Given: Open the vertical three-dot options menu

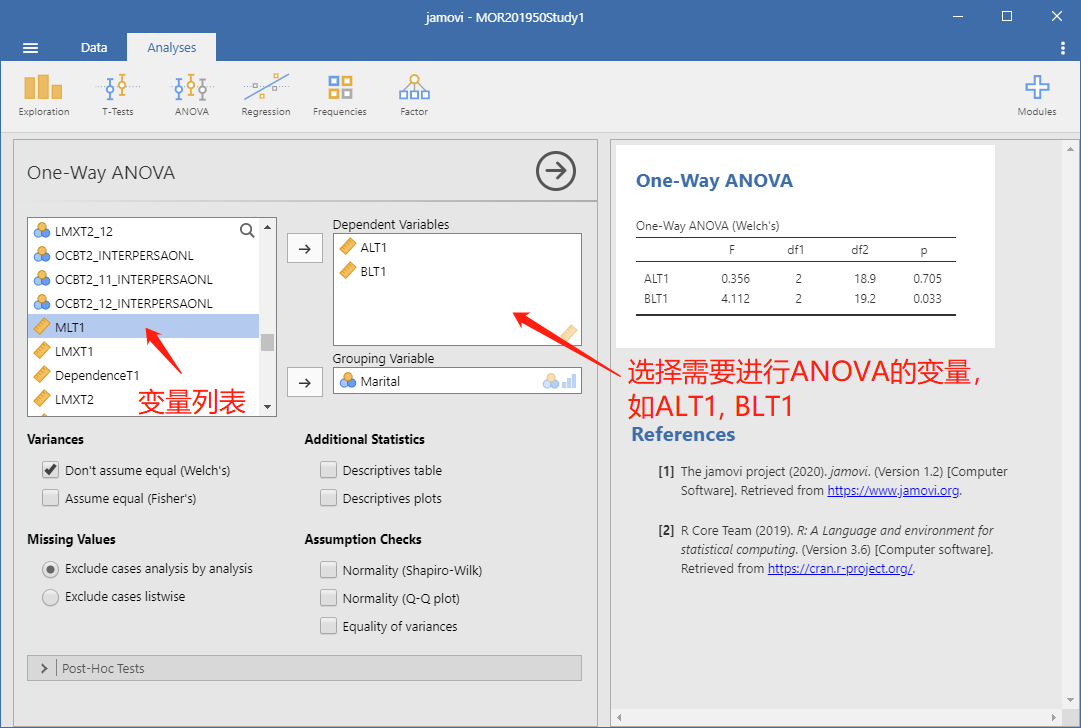Looking at the screenshot, I should pyautogui.click(x=1062, y=48).
